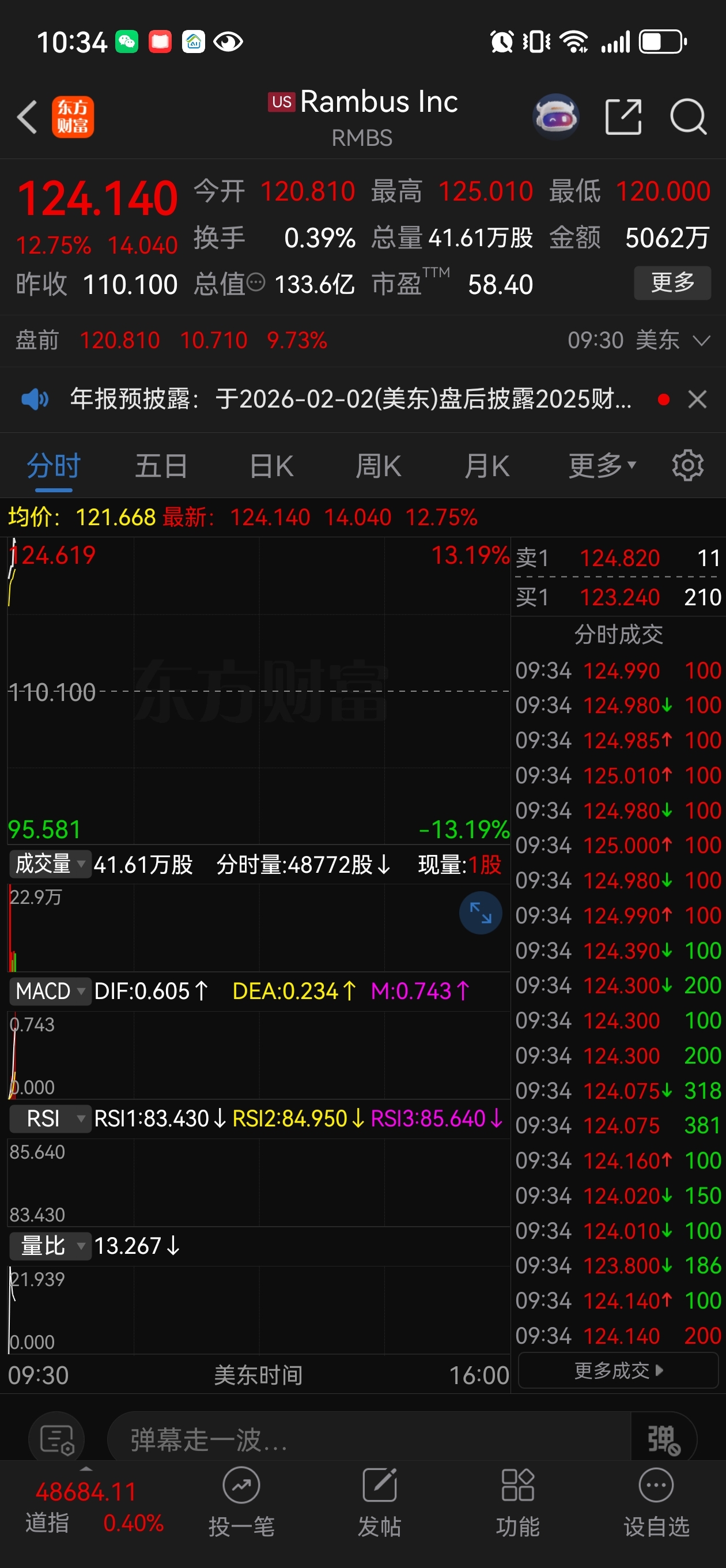Open stock search magnifier
Viewport: 726px width, 1568px height.
[689, 116]
